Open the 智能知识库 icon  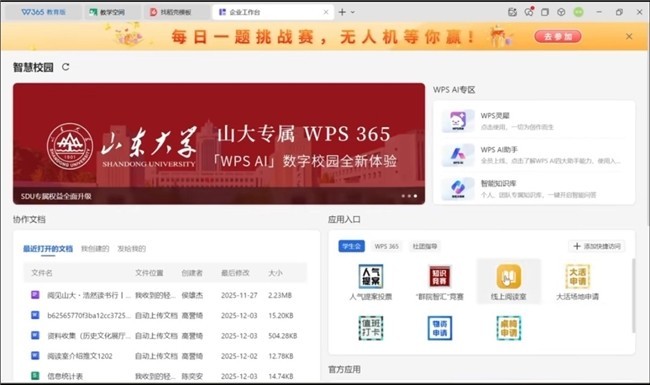[x=458, y=189]
